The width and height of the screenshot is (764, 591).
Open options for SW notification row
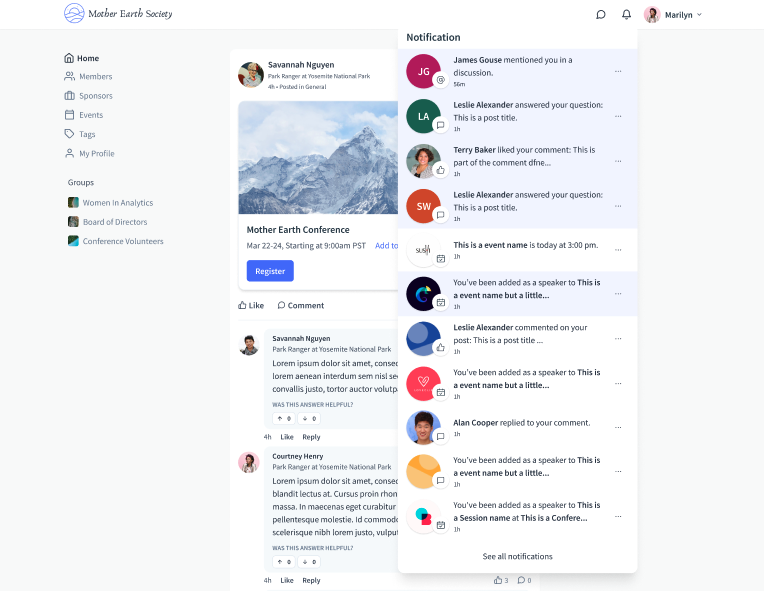[618, 206]
